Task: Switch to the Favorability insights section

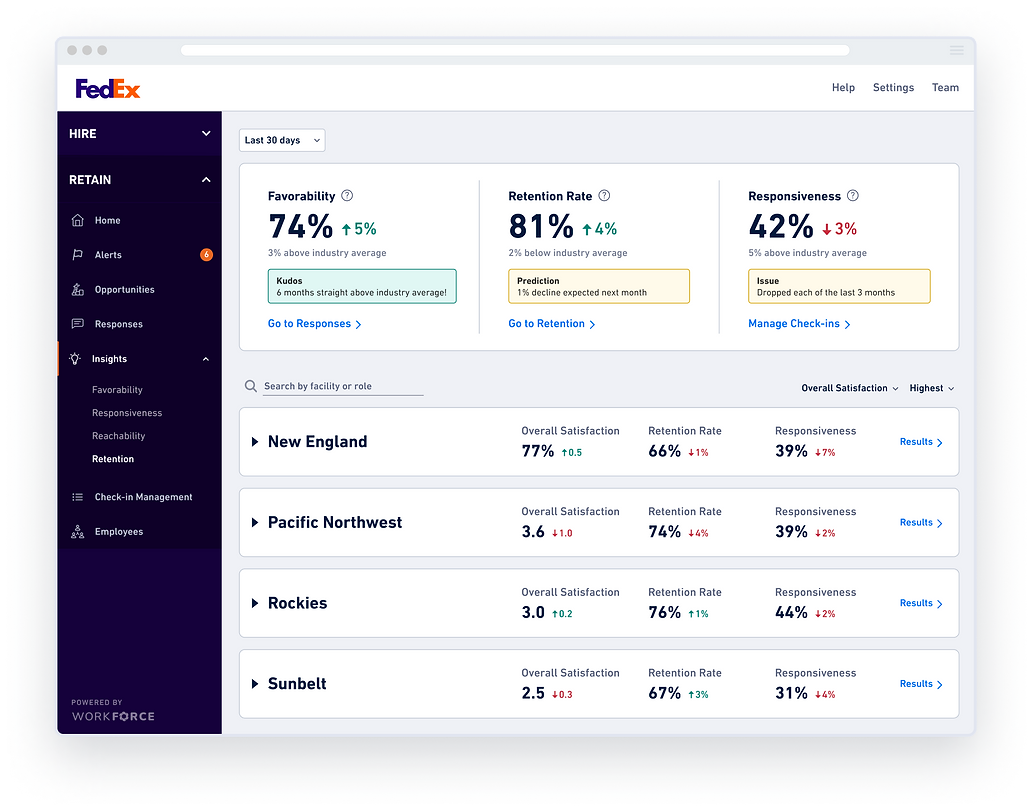Action: (117, 390)
